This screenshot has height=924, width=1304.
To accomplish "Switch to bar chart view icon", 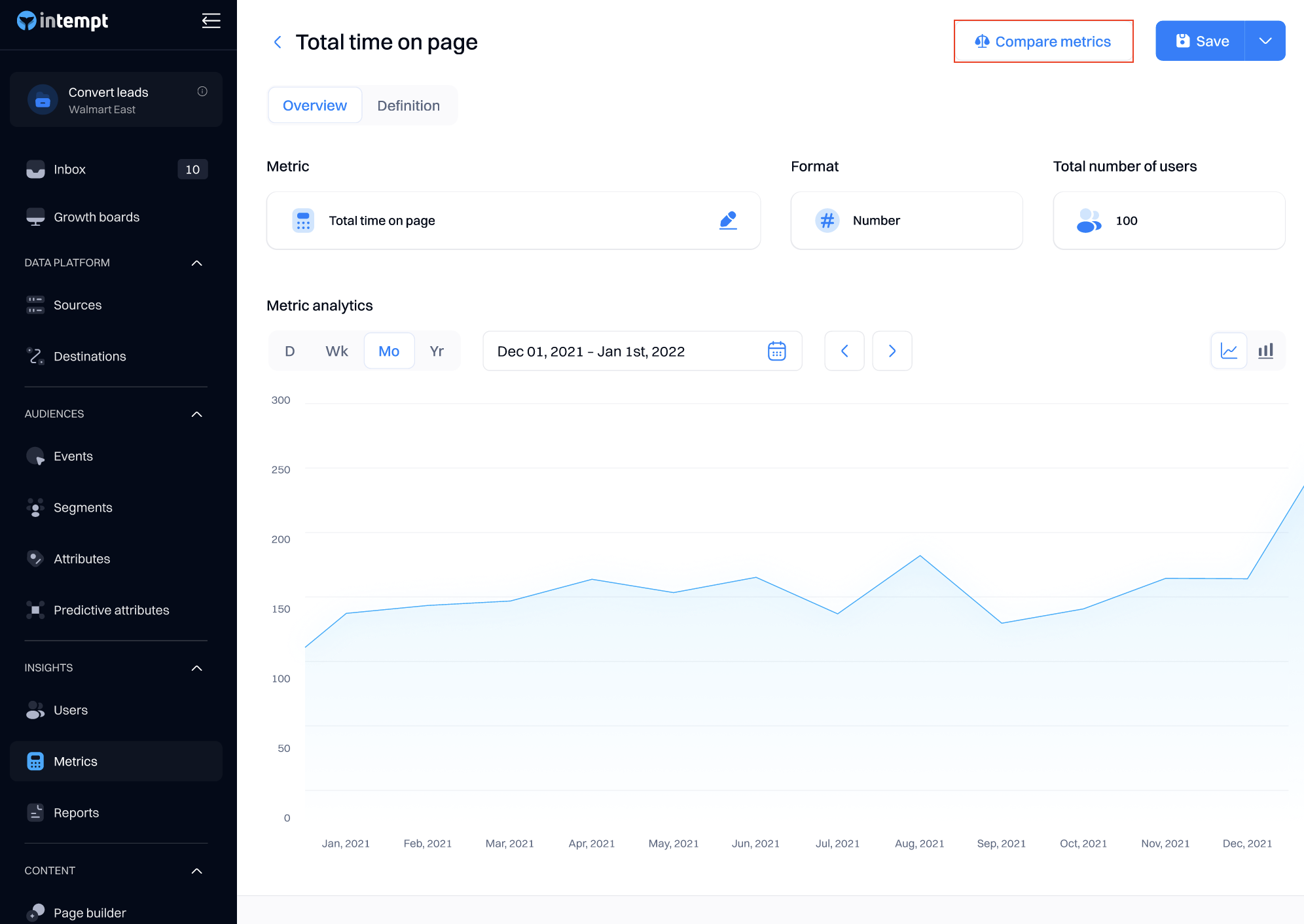I will pyautogui.click(x=1265, y=351).
